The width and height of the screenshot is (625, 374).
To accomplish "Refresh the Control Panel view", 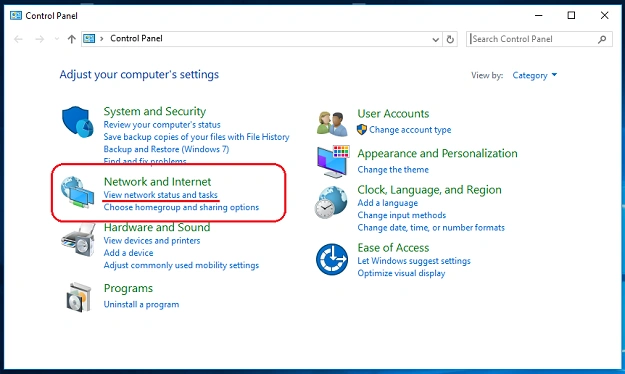I will [x=450, y=39].
